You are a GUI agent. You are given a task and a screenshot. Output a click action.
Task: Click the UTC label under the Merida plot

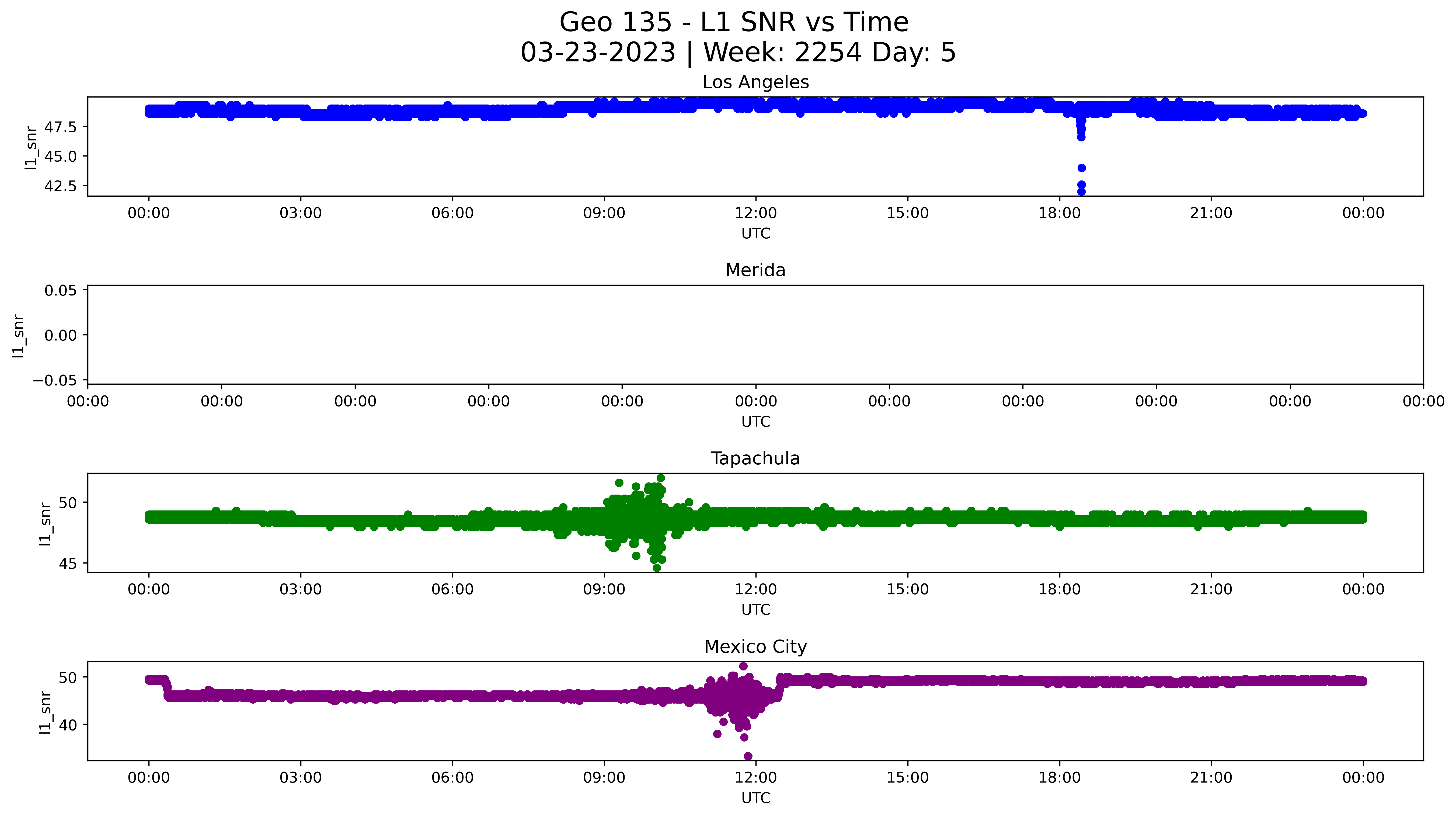point(756,422)
